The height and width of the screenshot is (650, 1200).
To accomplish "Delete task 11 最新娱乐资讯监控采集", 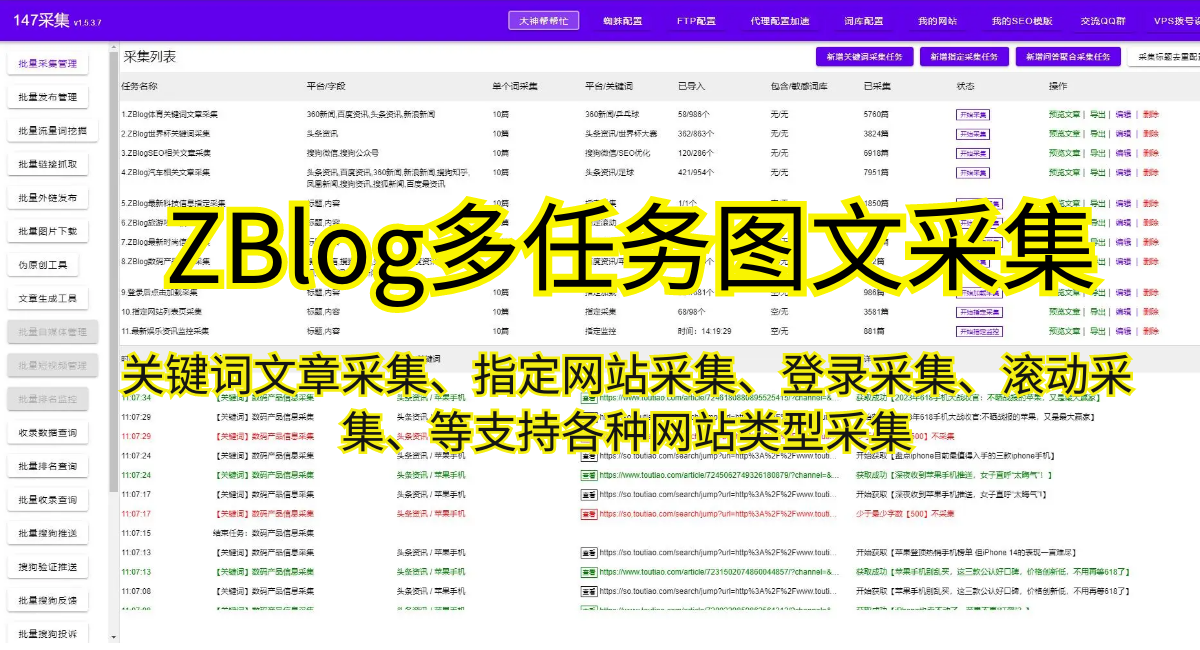I will 1150,331.
